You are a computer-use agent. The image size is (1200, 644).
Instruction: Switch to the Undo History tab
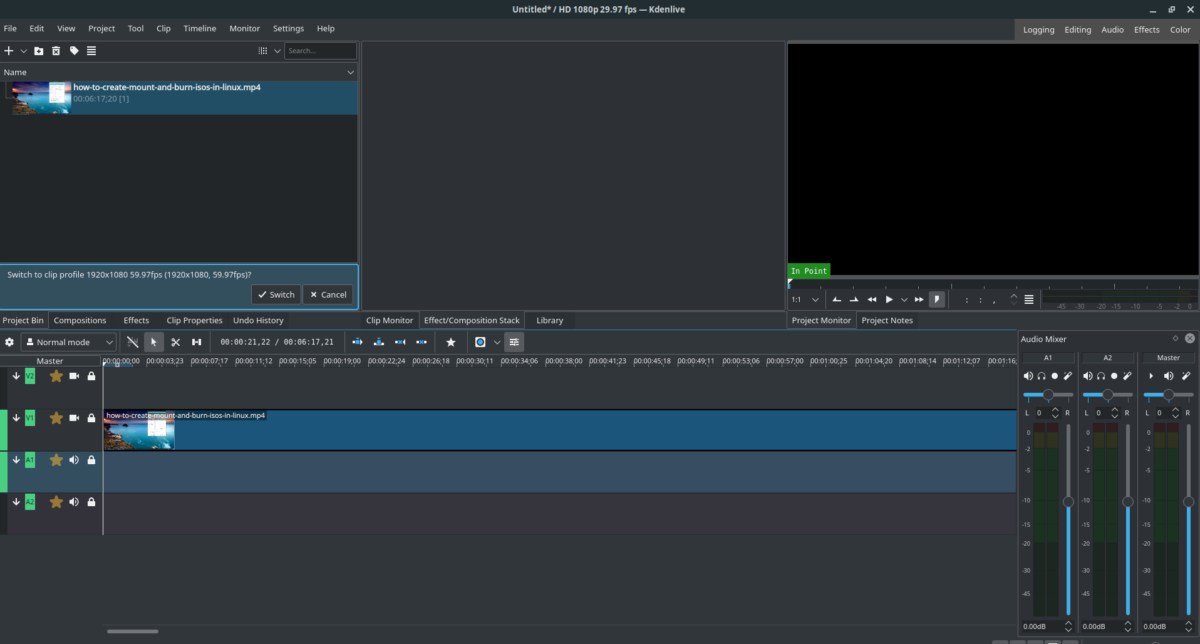258,320
